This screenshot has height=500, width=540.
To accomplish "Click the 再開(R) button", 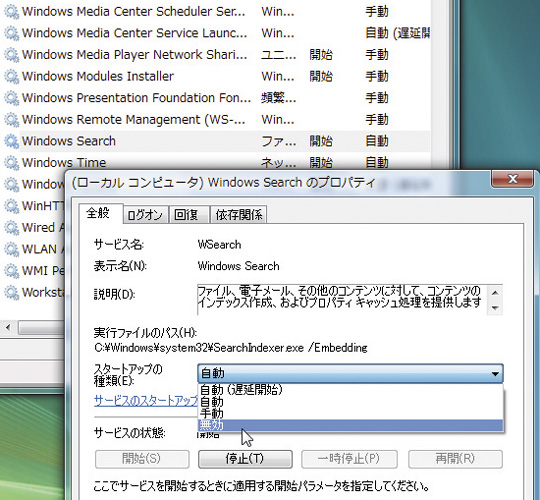I will pyautogui.click(x=455, y=459).
